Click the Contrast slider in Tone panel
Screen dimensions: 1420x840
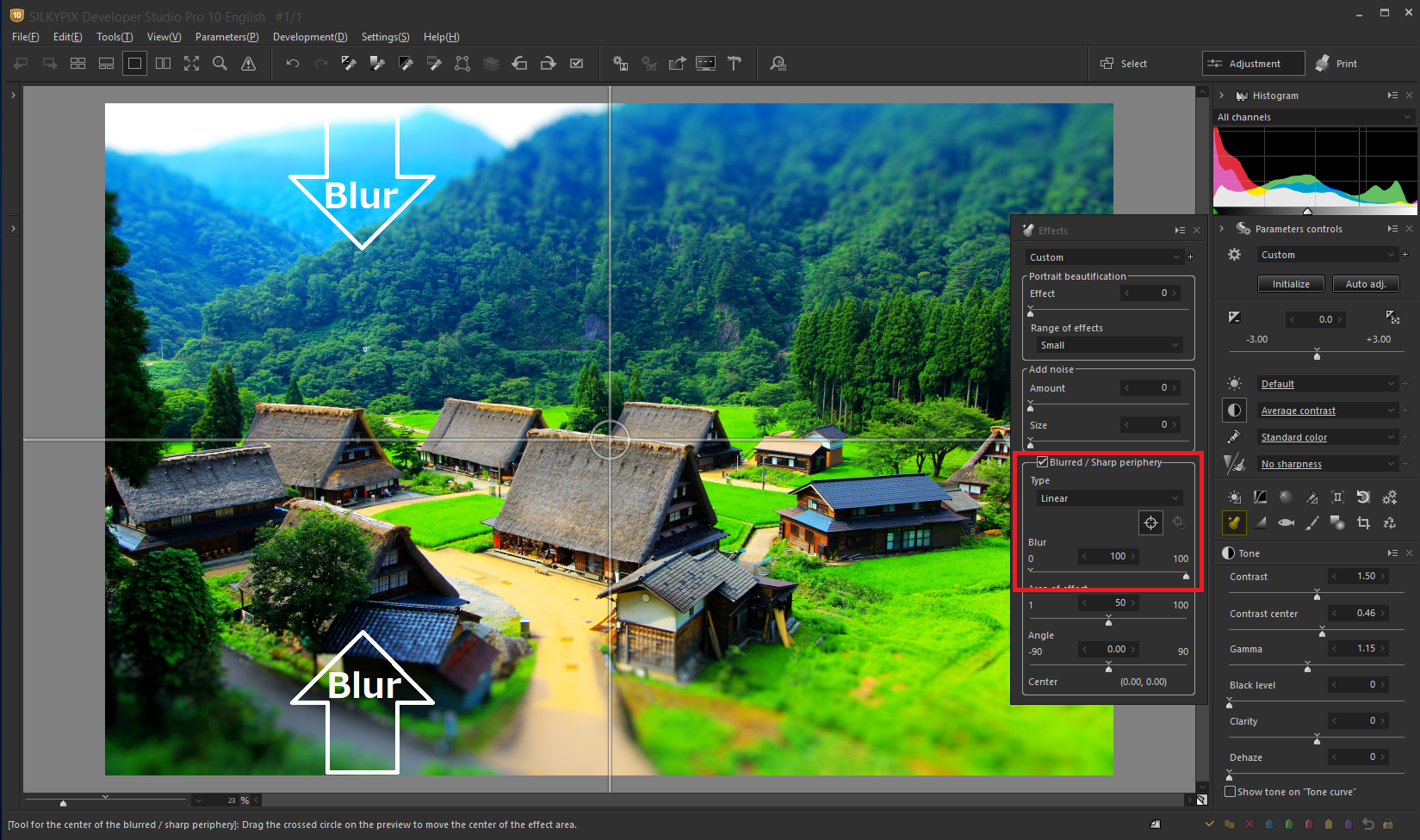1317,594
